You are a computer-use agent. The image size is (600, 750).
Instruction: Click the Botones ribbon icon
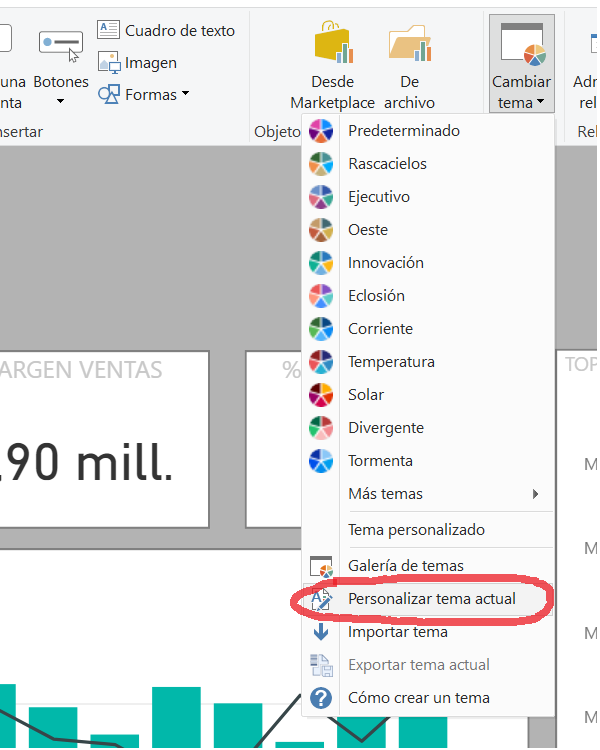coord(61,46)
